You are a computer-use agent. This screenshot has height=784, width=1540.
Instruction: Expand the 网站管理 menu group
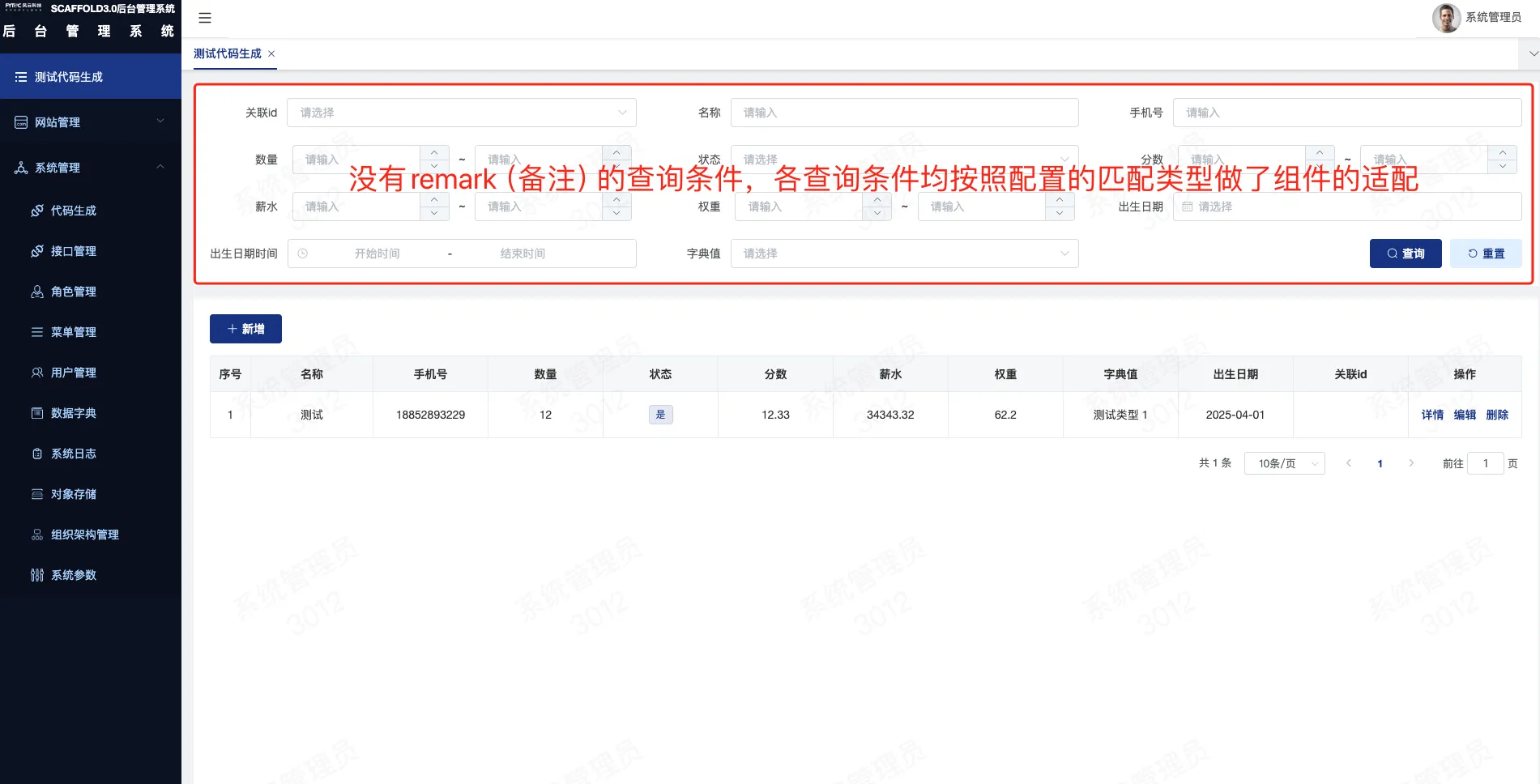pos(91,122)
